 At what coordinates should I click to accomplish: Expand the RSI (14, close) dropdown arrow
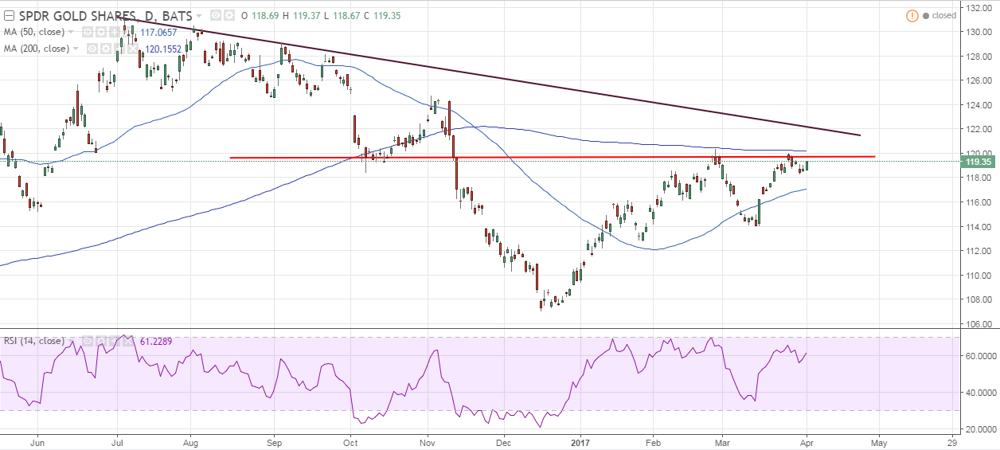coord(70,341)
